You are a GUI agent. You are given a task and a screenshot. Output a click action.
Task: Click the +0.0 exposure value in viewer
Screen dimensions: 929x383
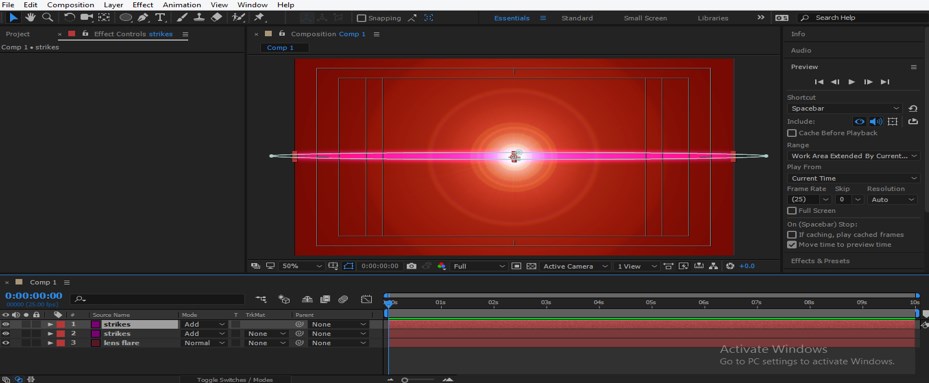tap(747, 266)
